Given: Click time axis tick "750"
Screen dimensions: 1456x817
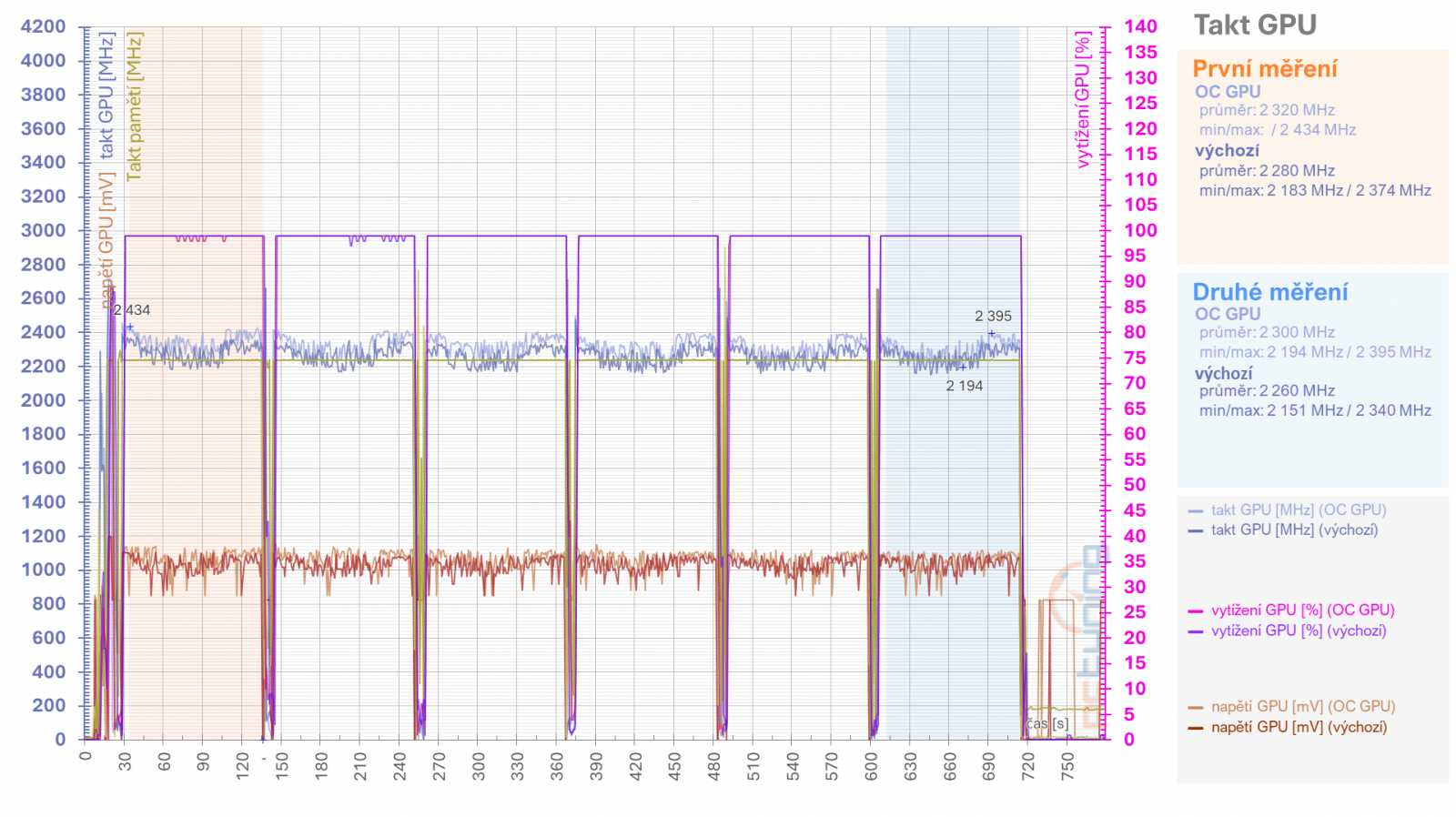Looking at the screenshot, I should [1068, 766].
